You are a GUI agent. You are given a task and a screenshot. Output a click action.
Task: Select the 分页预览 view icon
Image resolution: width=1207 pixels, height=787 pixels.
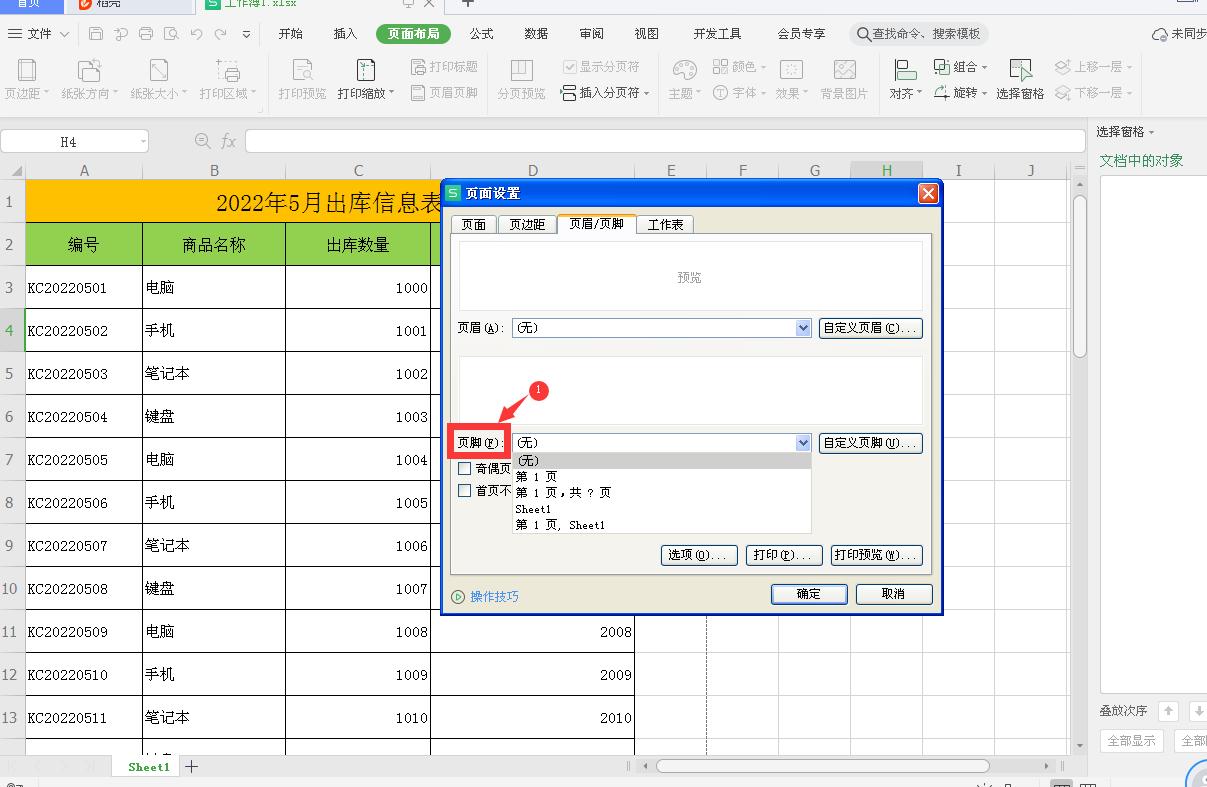tap(520, 78)
